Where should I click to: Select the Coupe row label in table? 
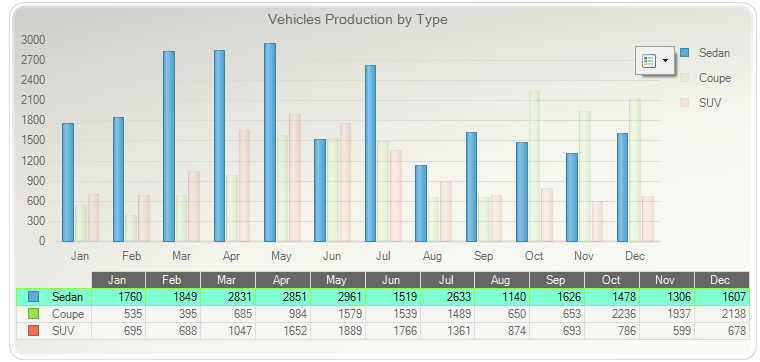tap(68, 314)
